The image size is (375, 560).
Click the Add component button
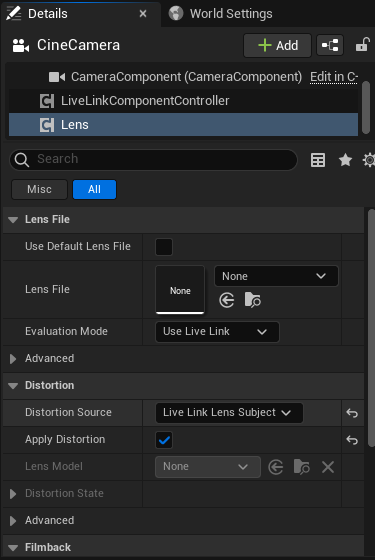[x=278, y=45]
